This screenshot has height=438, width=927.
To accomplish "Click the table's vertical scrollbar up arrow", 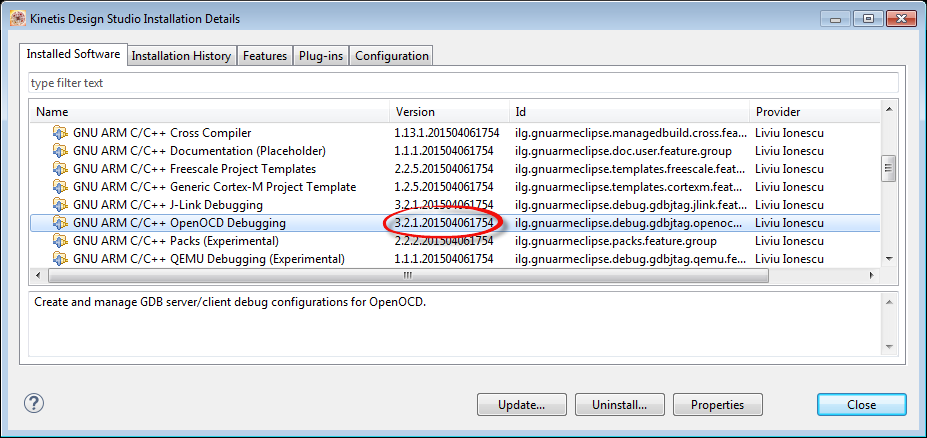I will [x=888, y=109].
